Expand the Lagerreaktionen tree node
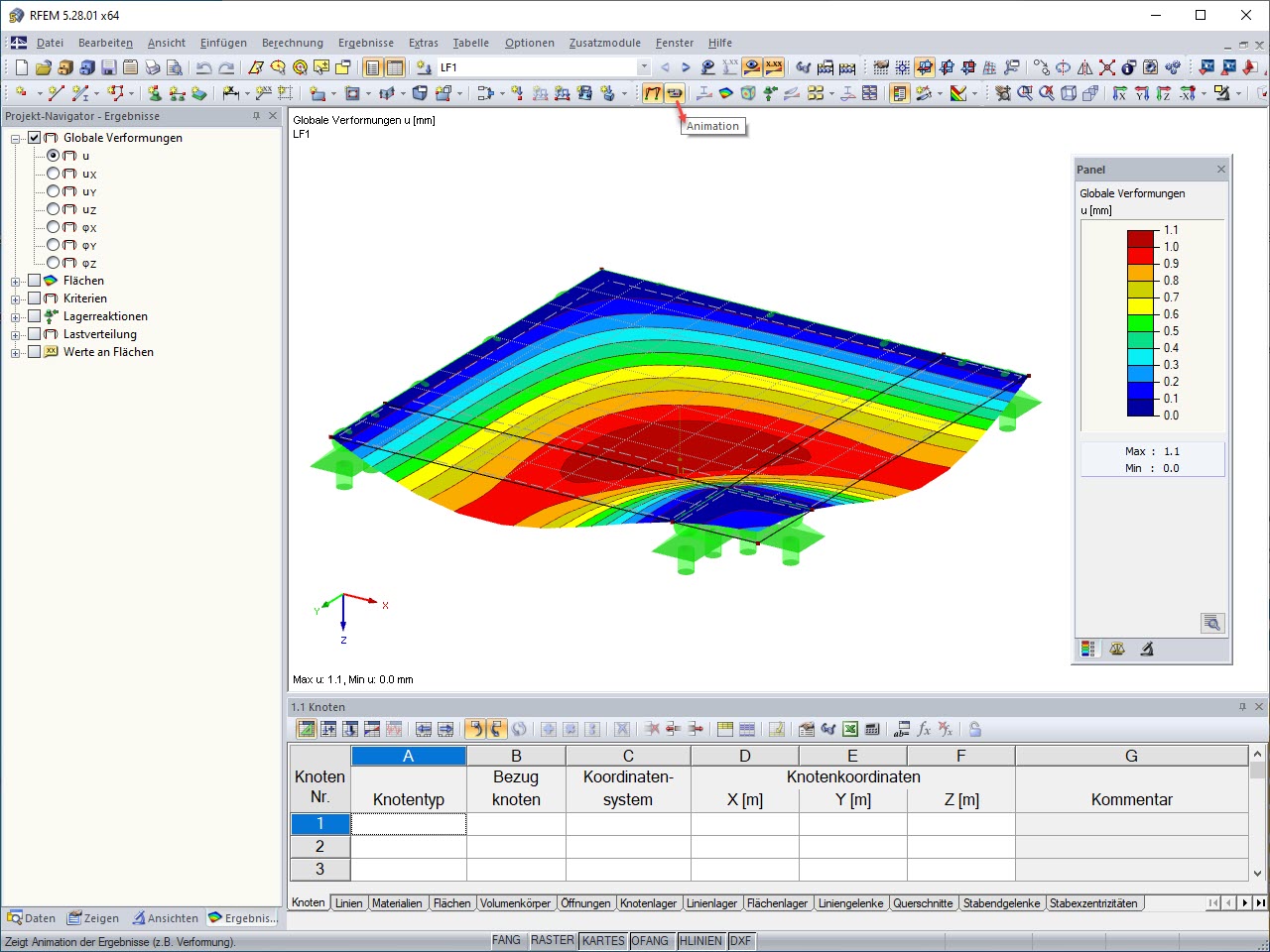Screen dimensions: 1270x952 pyautogui.click(x=16, y=317)
